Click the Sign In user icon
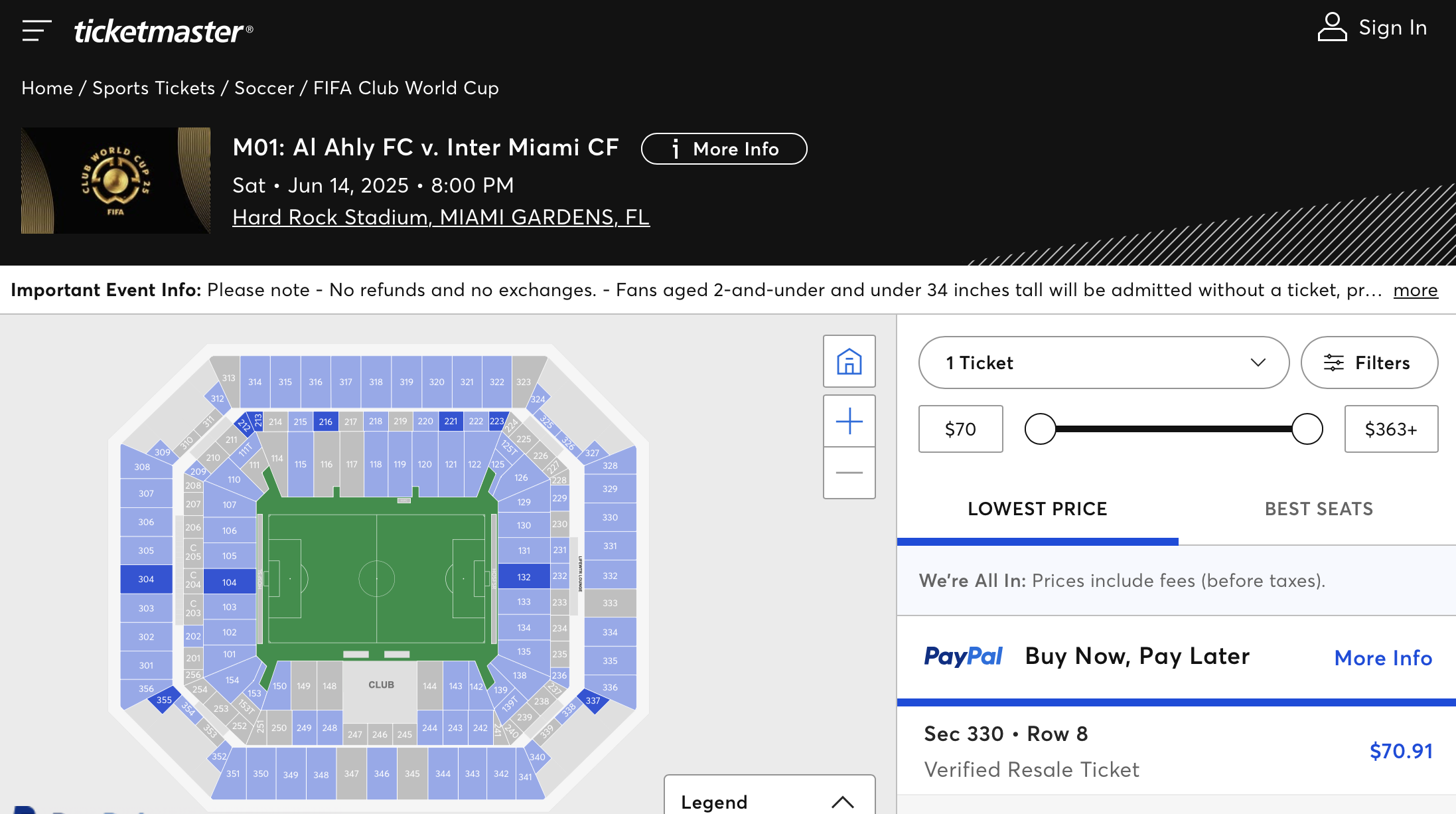The height and width of the screenshot is (814, 1456). click(1331, 27)
